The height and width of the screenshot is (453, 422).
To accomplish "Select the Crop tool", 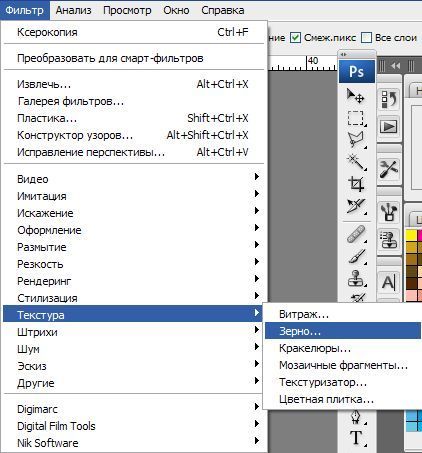I will [x=356, y=184].
